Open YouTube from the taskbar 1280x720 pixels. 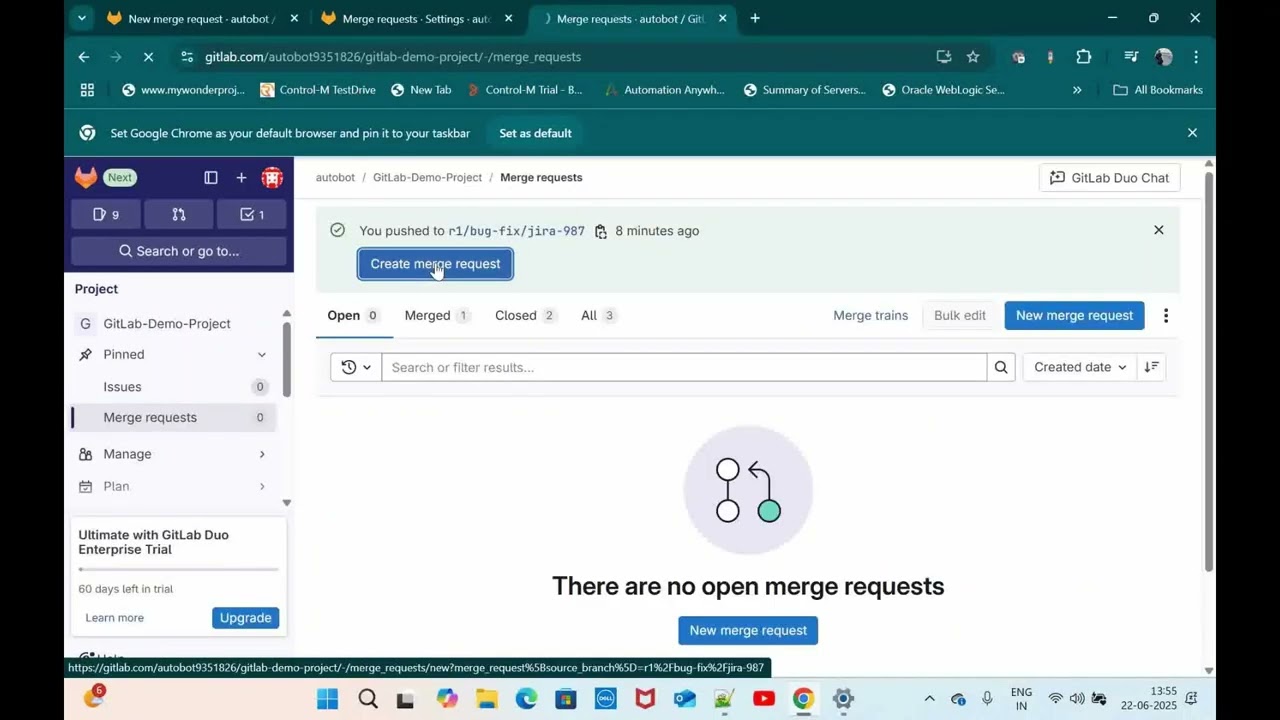click(764, 699)
